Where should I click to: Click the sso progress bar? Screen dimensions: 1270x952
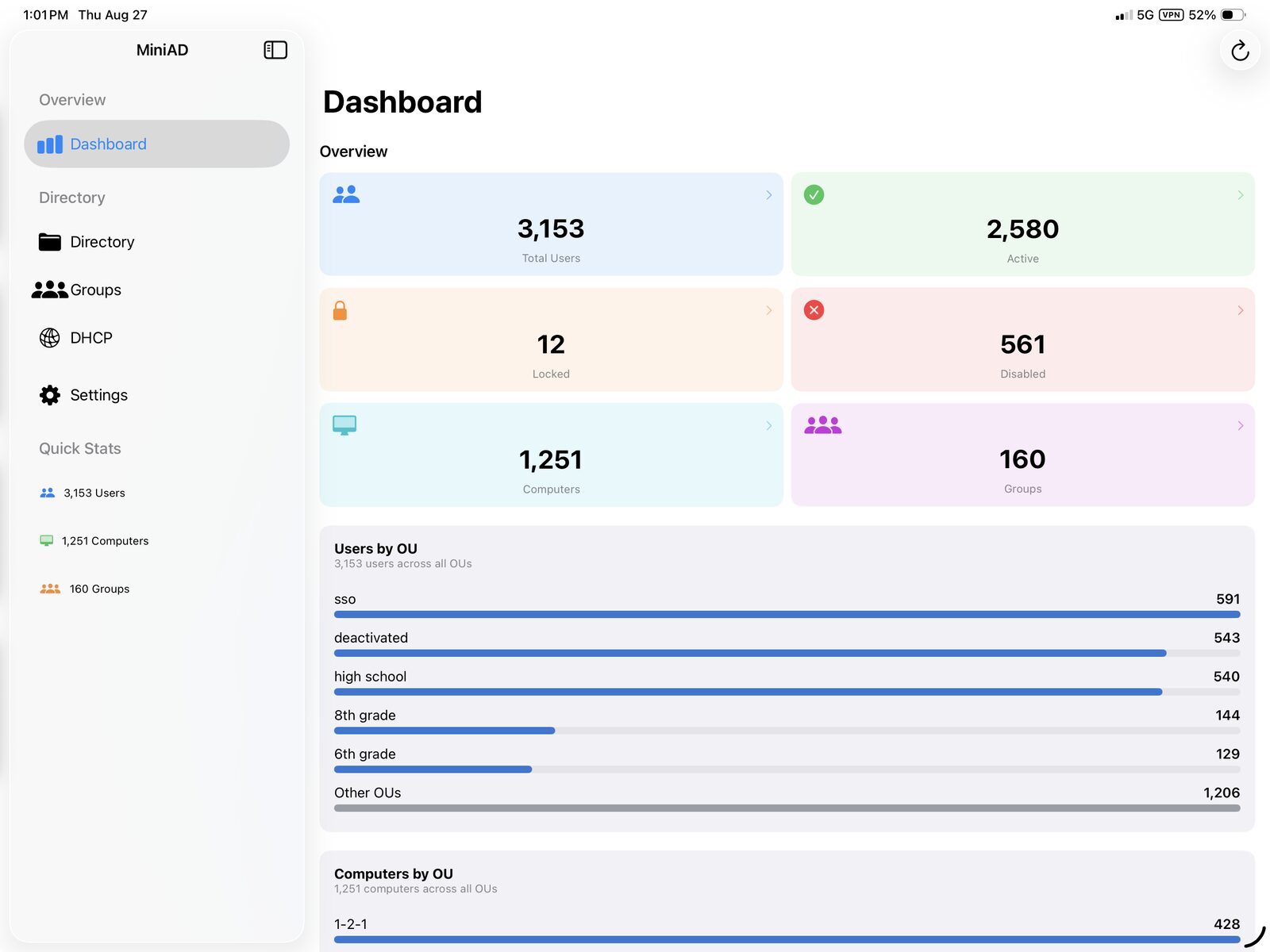[x=787, y=615]
